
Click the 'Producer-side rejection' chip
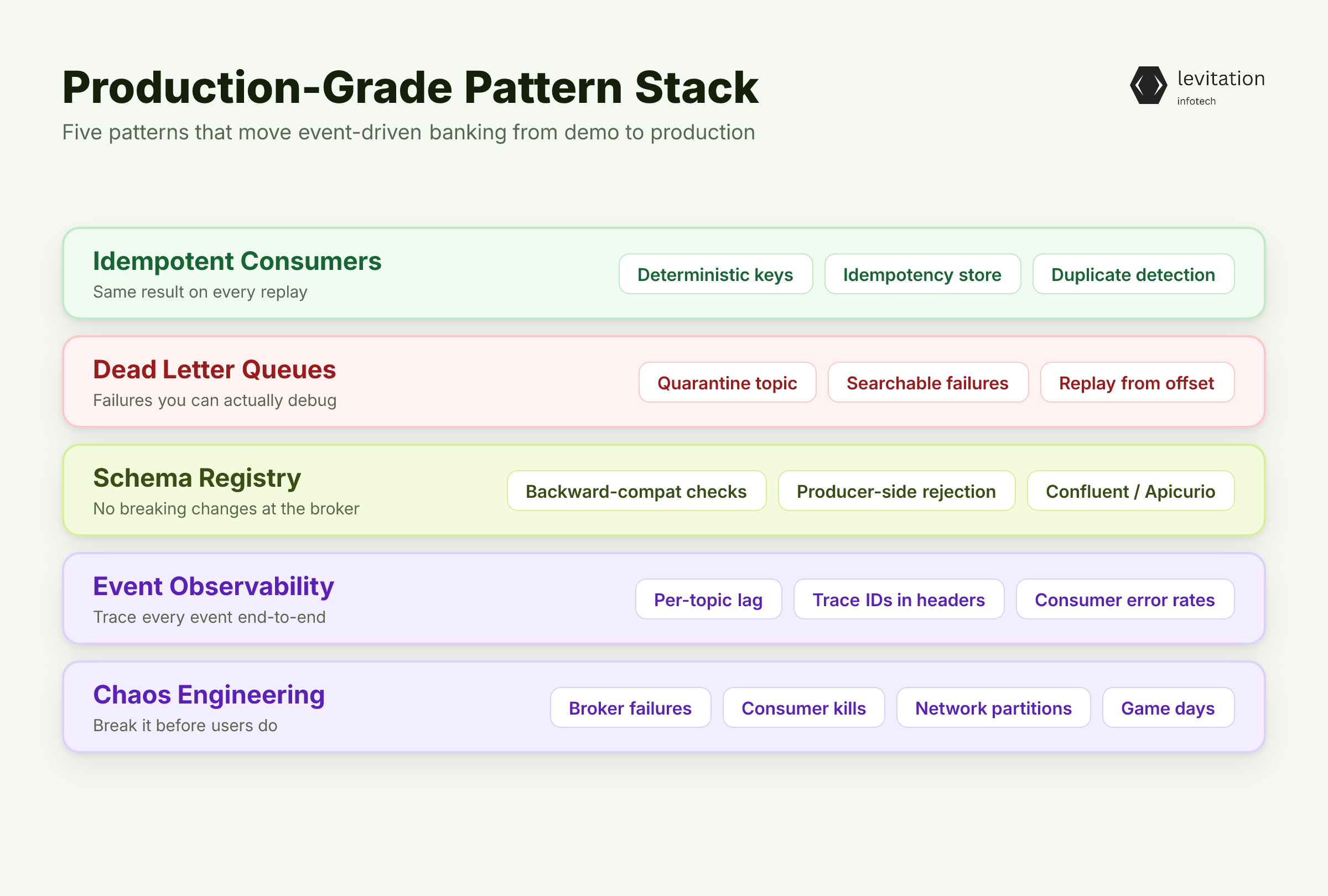tap(896, 491)
